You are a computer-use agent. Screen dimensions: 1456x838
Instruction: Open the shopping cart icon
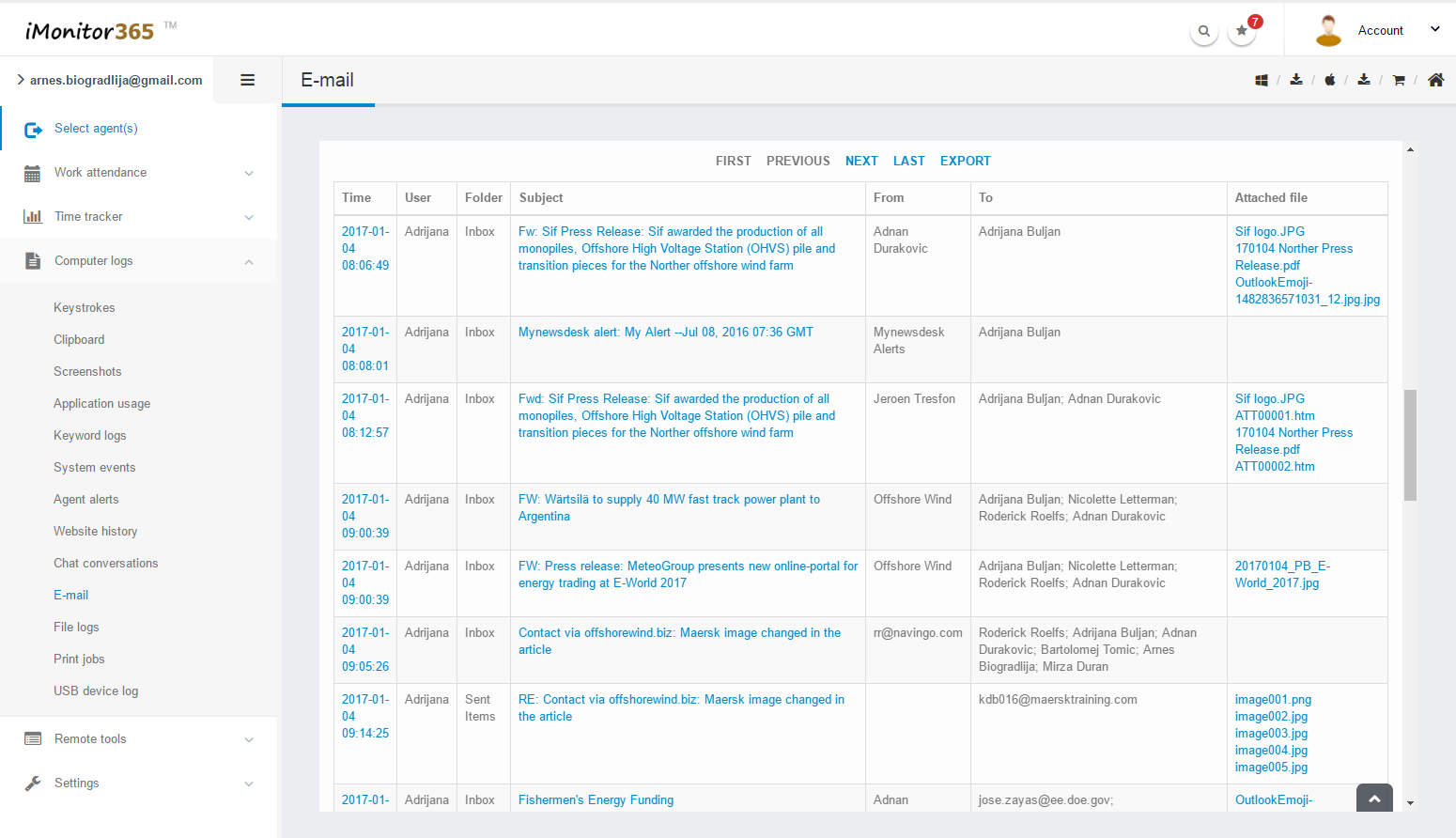(x=1399, y=81)
